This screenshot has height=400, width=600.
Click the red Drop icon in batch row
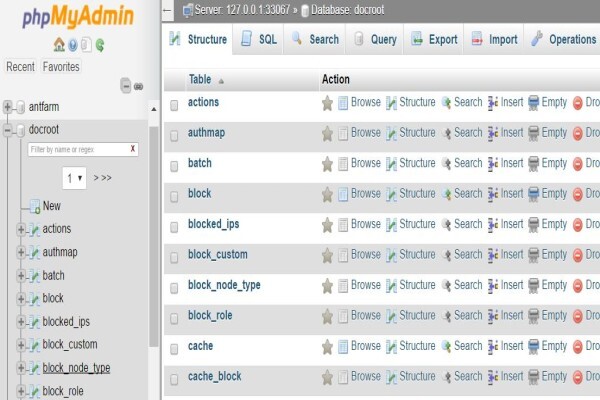click(x=577, y=164)
